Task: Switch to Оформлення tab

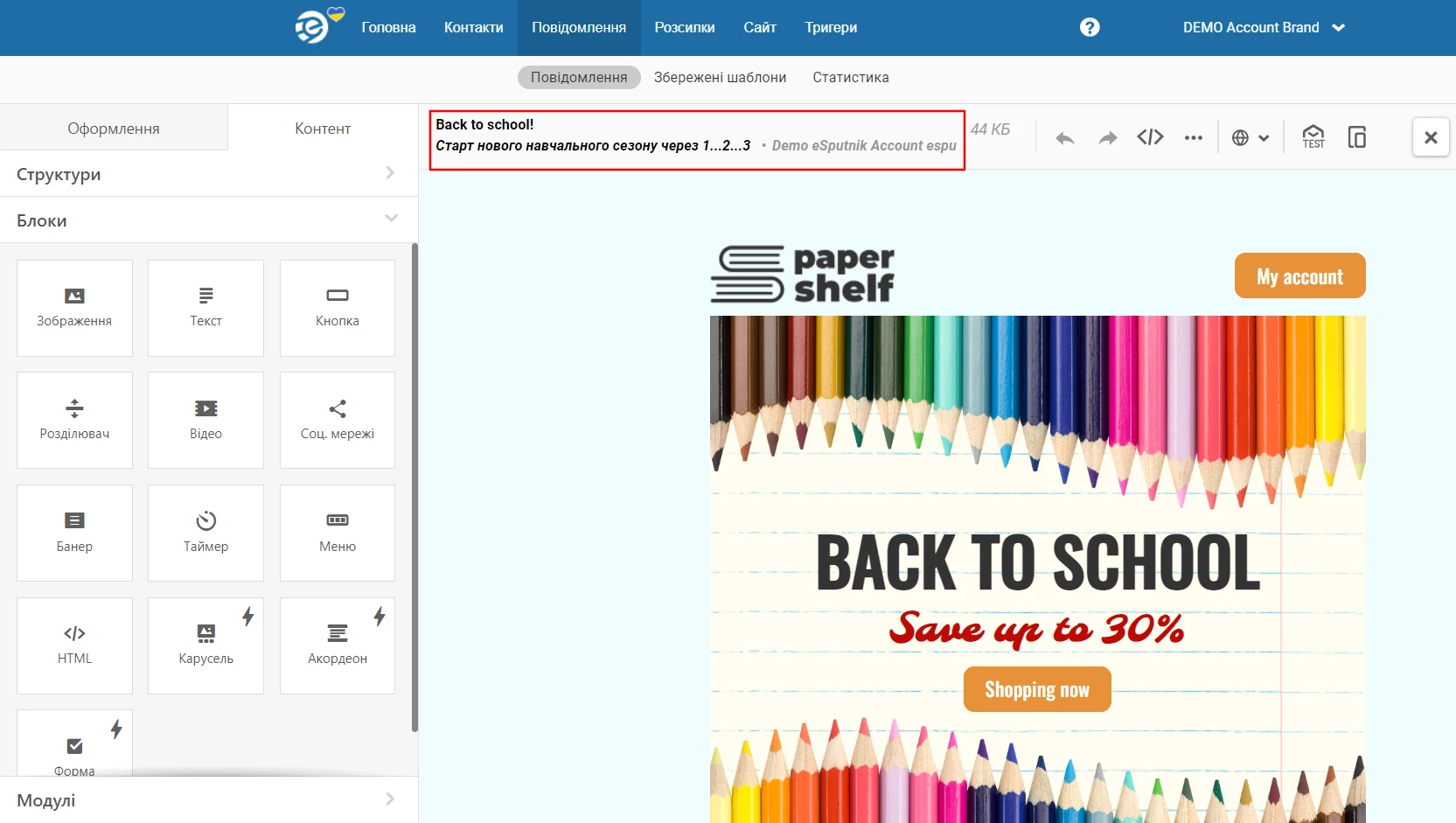Action: (114, 128)
